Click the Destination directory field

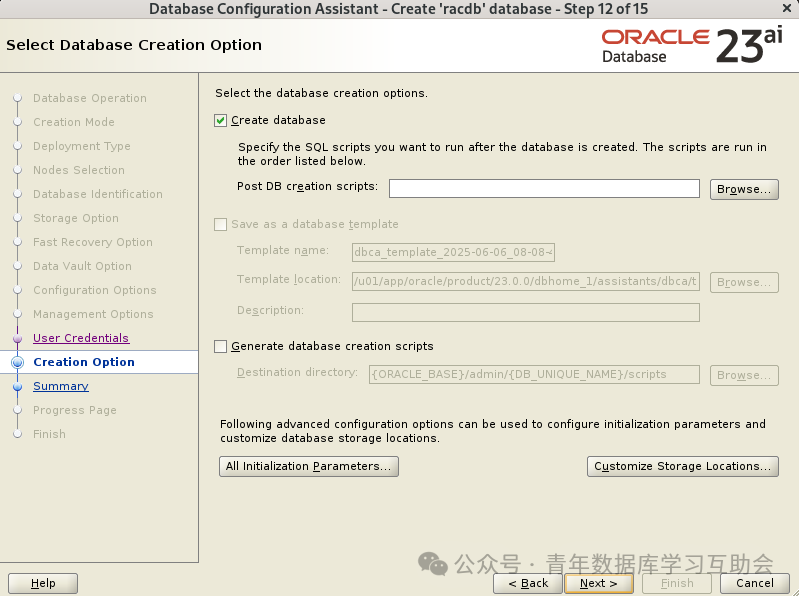[534, 374]
